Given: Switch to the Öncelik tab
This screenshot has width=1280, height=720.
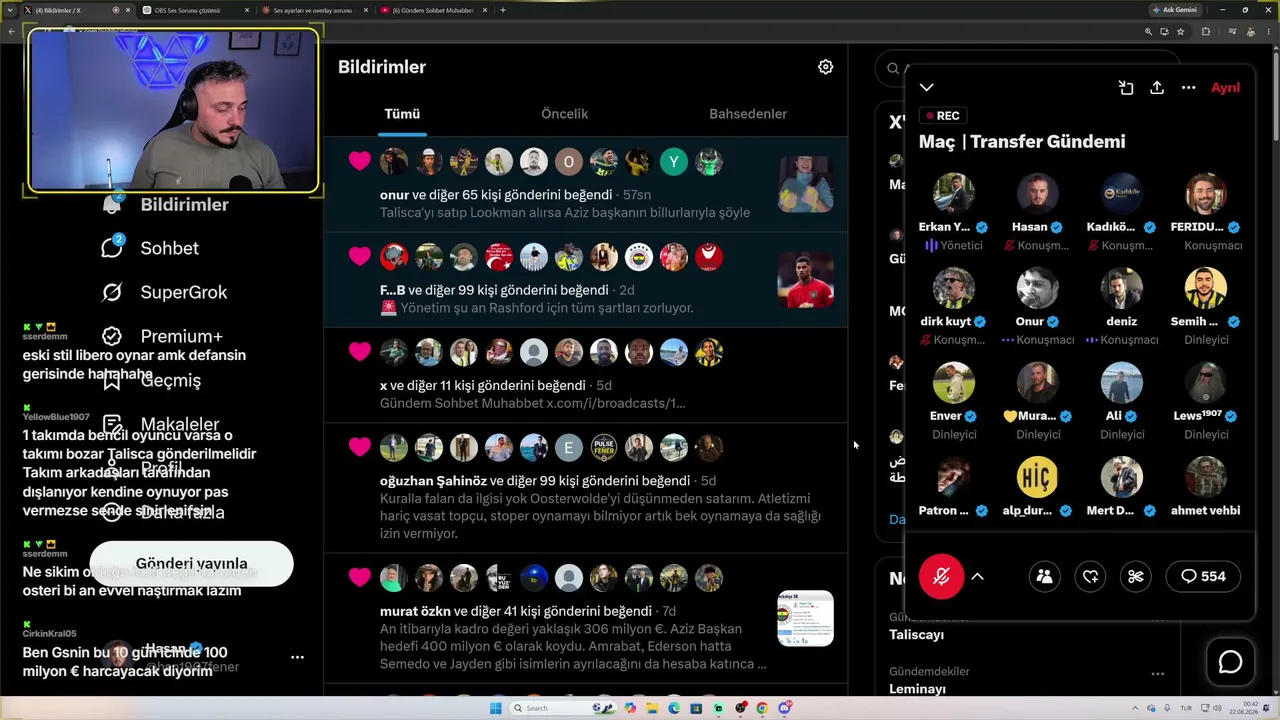Looking at the screenshot, I should pyautogui.click(x=564, y=114).
